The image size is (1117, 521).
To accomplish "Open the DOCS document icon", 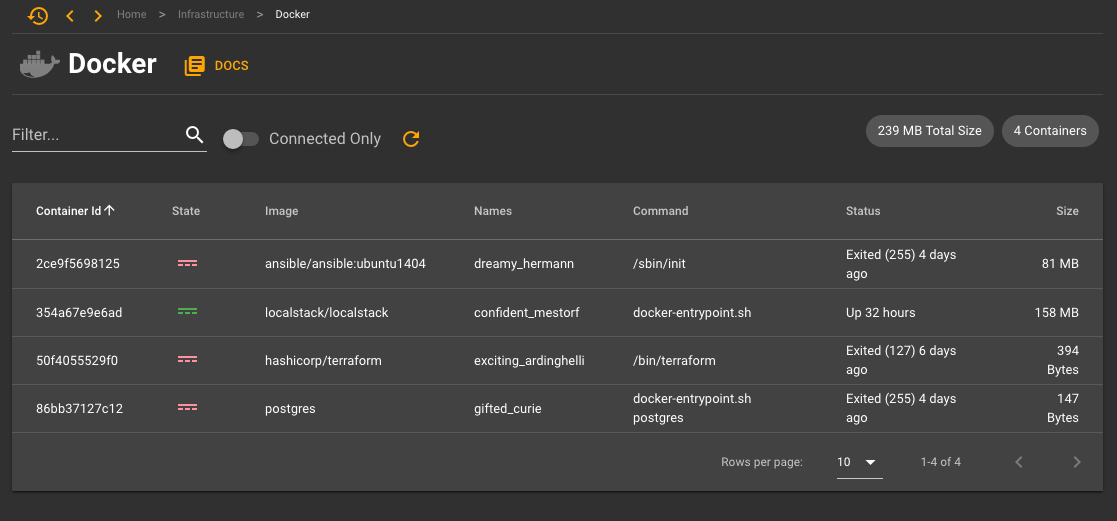I will tap(194, 66).
